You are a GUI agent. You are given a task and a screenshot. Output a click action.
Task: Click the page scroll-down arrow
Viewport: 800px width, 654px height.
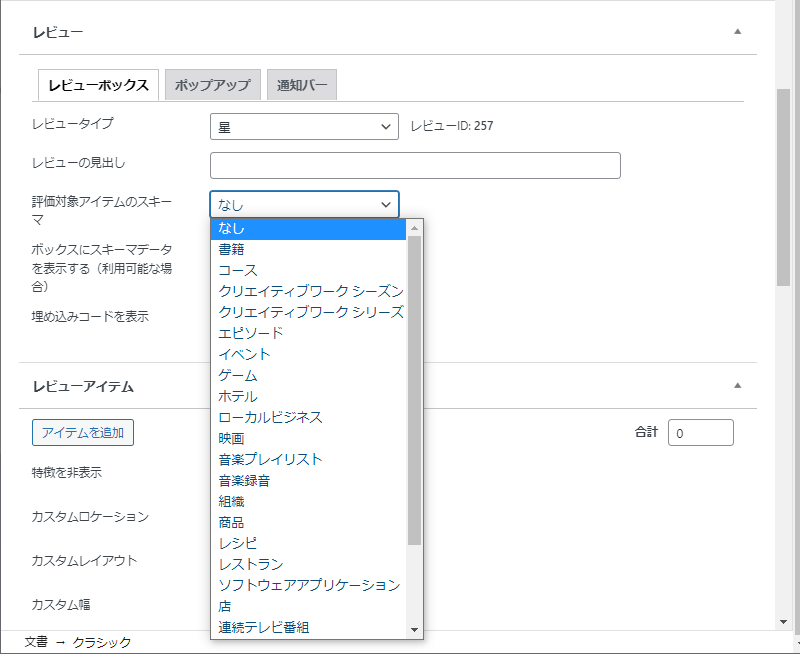point(783,622)
